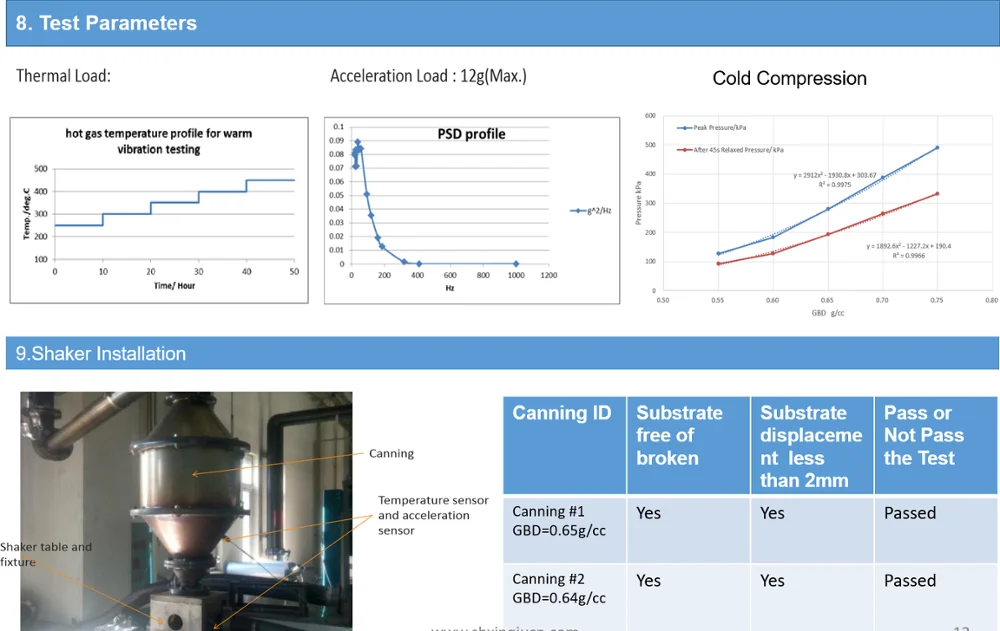Click the 'Shaker table and fixture' annotation
Image resolution: width=1000 pixels, height=631 pixels.
pyautogui.click(x=46, y=554)
